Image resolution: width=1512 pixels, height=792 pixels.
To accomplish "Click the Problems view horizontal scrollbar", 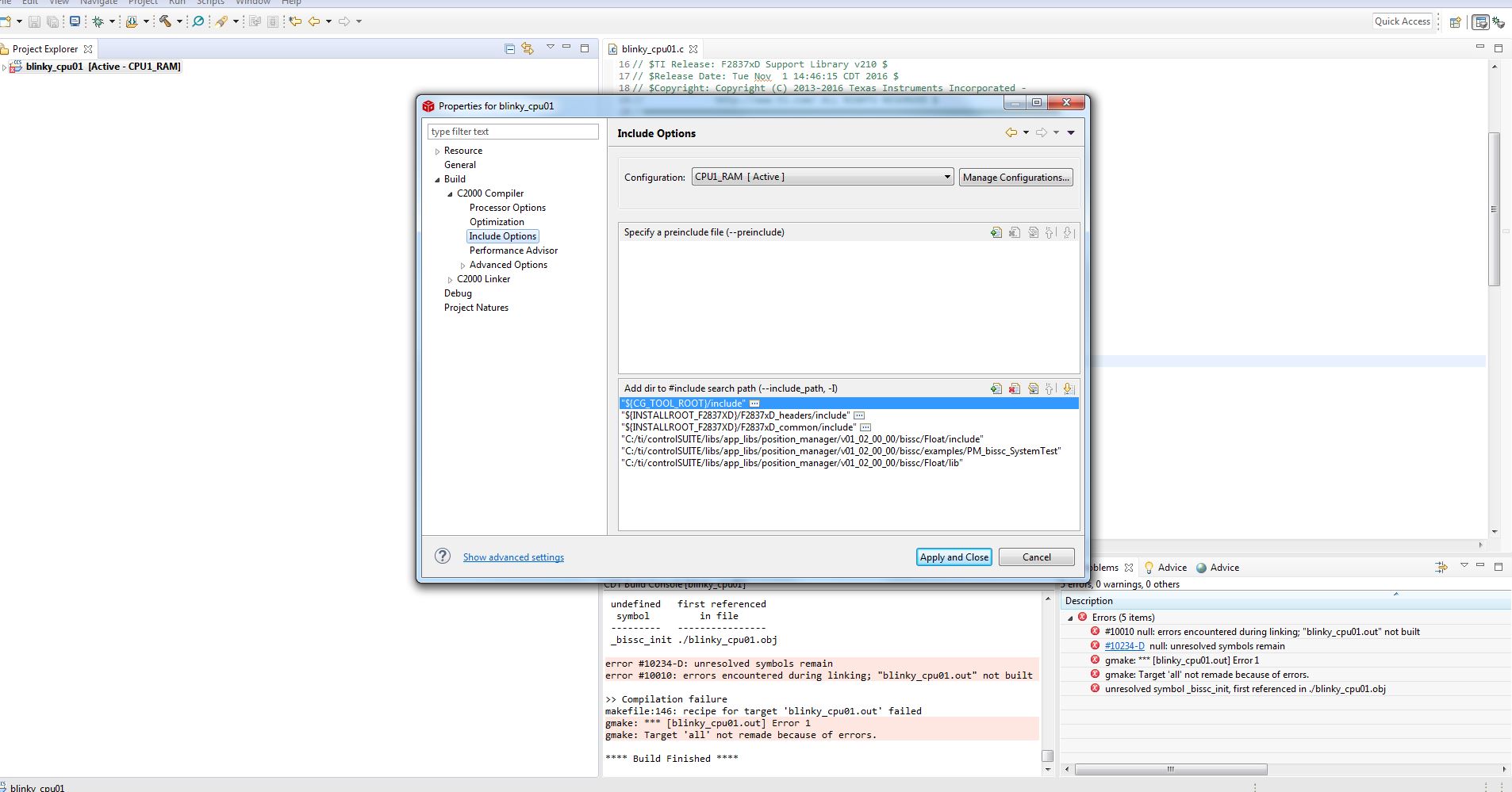I will pos(1171,769).
